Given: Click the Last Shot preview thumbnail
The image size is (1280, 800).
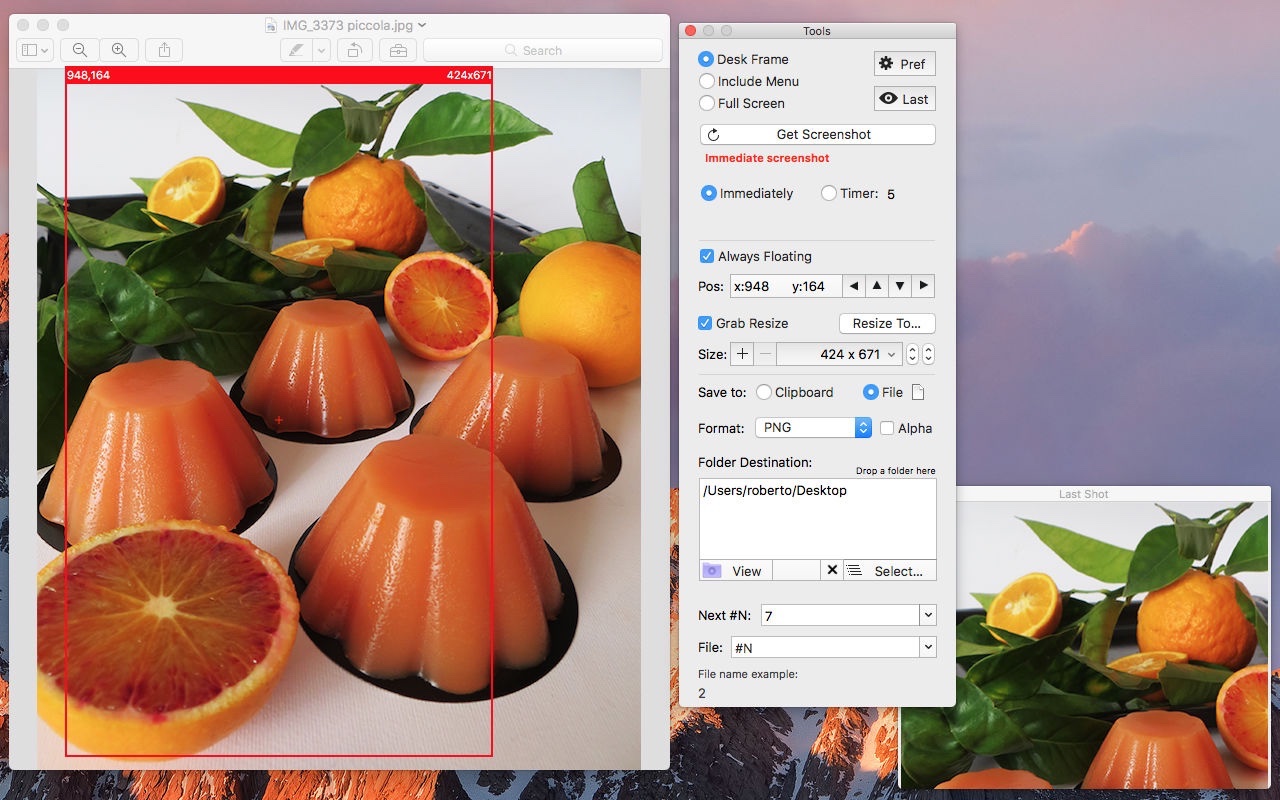Looking at the screenshot, I should click(x=1085, y=645).
